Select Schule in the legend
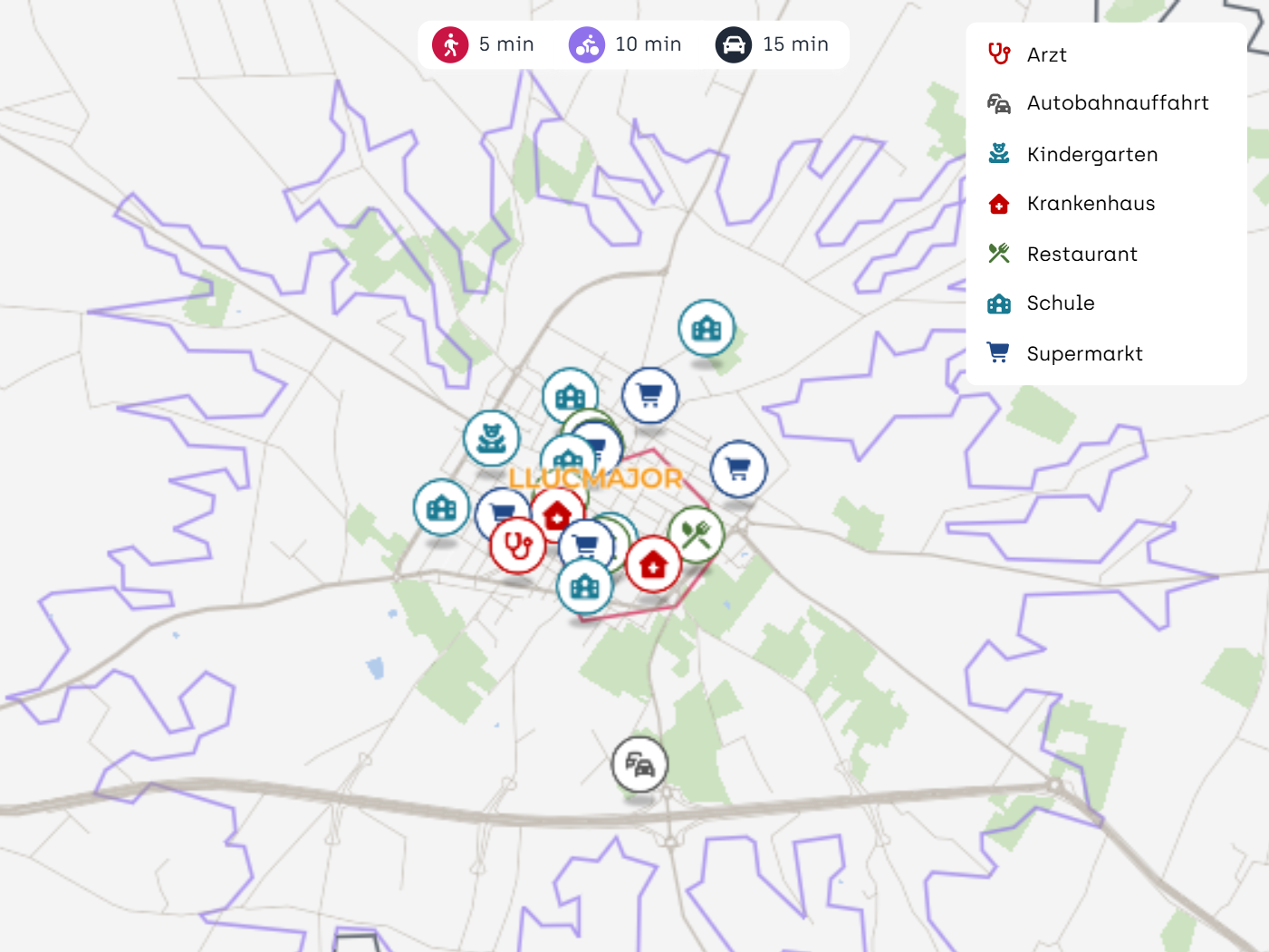The height and width of the screenshot is (952, 1269). (1060, 303)
